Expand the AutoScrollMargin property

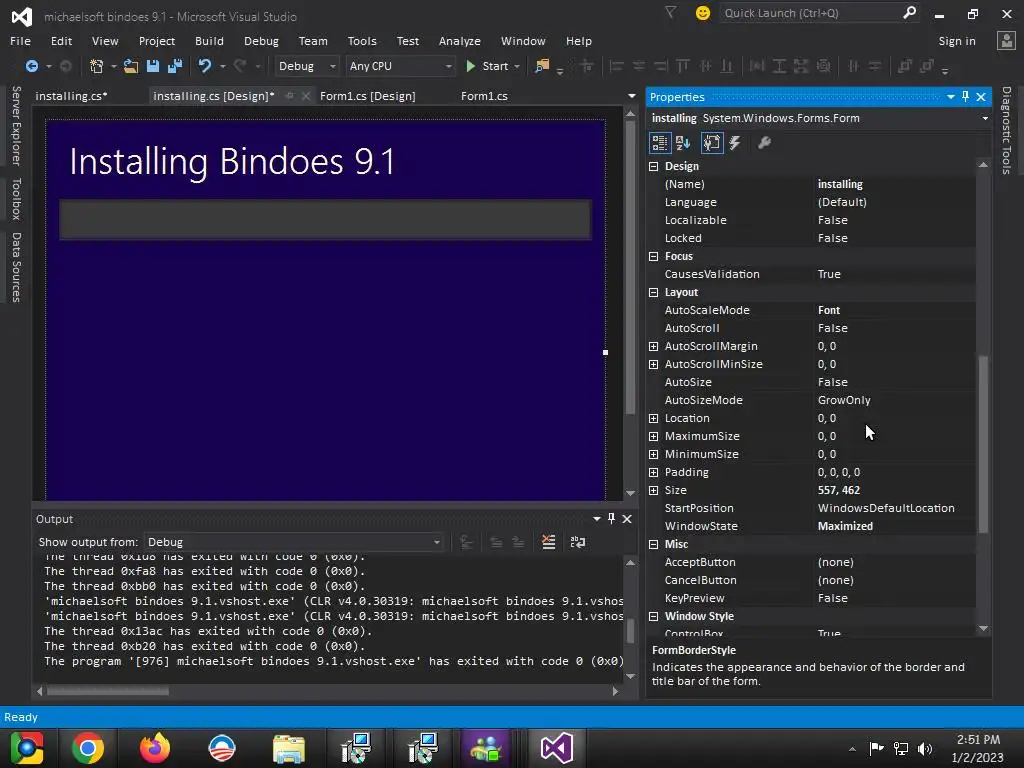point(653,346)
